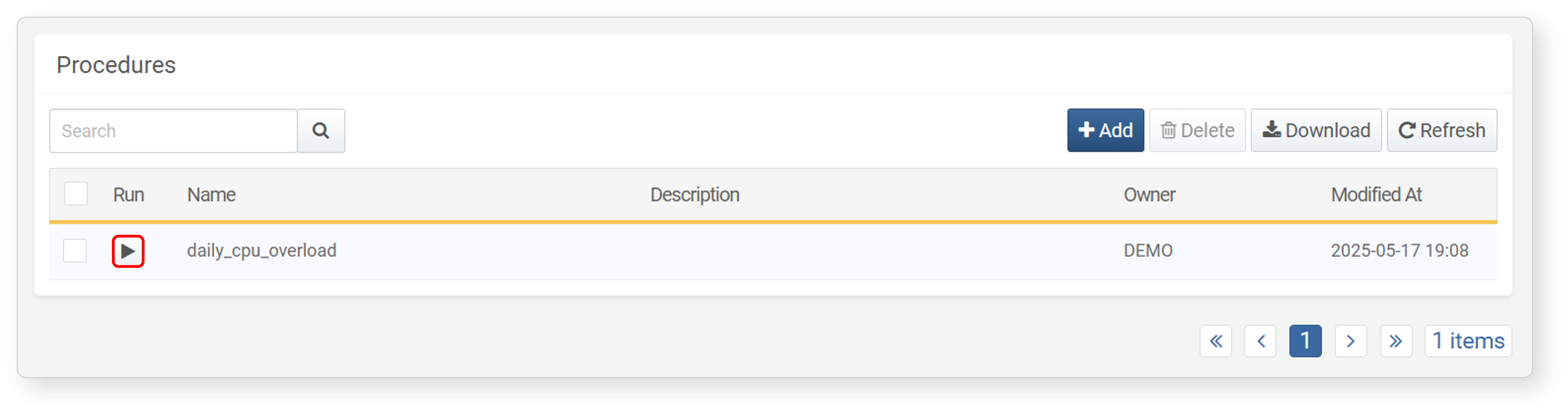Sort by the Name column header
Viewport: 1568px width, 413px height.
coord(211,194)
